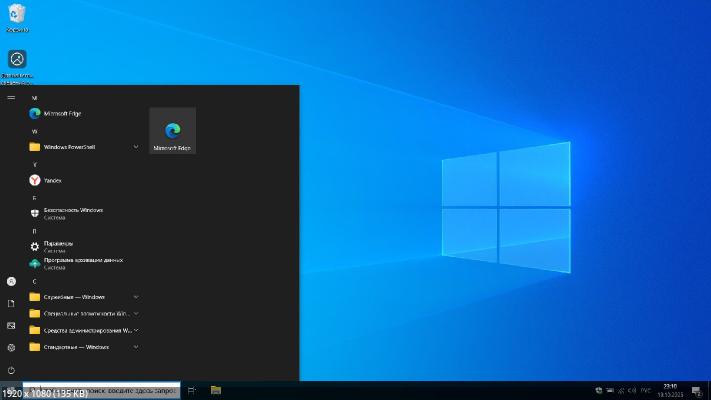Open File Explorer from the taskbar
711x400 pixels.
(215, 390)
